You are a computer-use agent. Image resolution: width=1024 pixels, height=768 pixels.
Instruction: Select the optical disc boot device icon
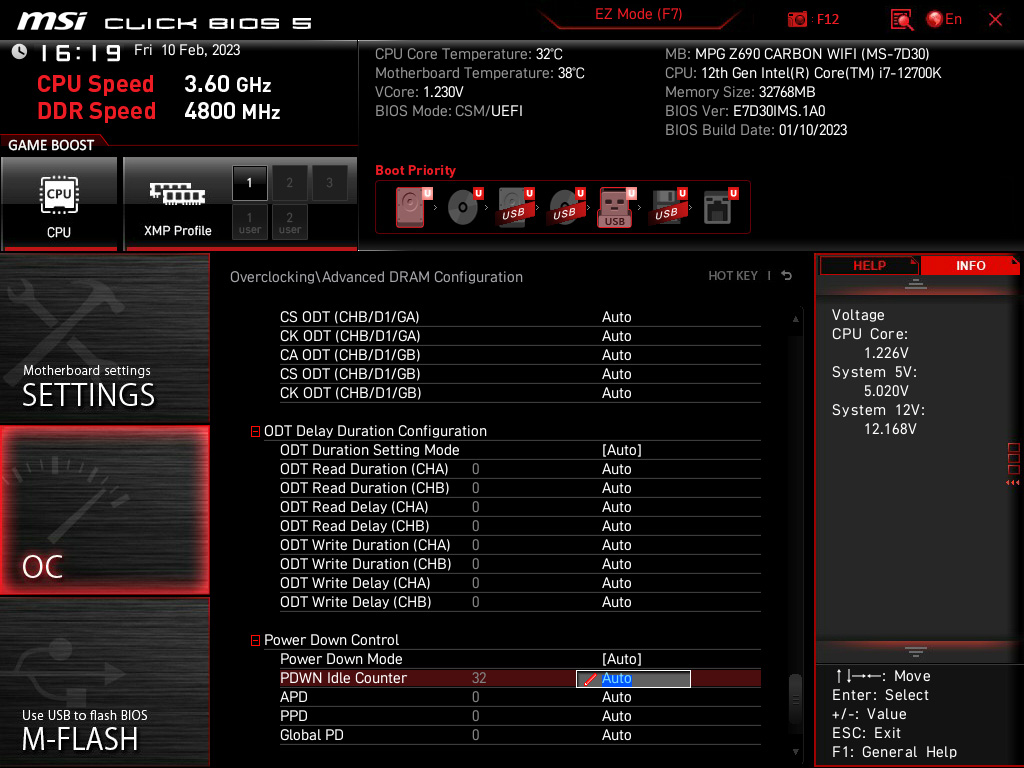click(x=464, y=207)
